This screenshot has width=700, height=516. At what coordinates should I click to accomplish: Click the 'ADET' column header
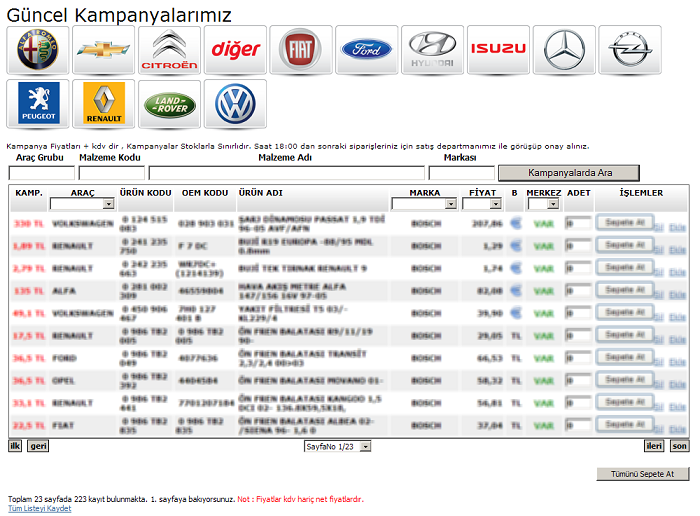click(x=579, y=193)
